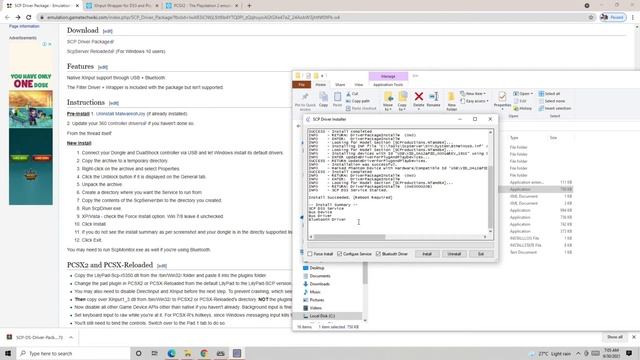Bookmark this page with the star icon

tap(591, 18)
